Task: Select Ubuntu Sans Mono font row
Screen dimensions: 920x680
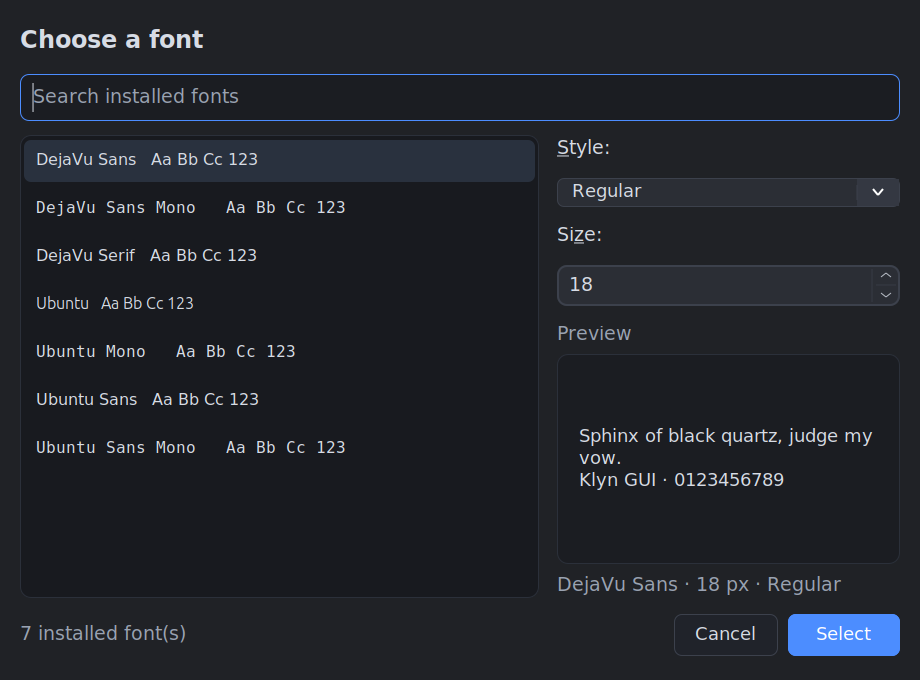Action: click(x=279, y=448)
